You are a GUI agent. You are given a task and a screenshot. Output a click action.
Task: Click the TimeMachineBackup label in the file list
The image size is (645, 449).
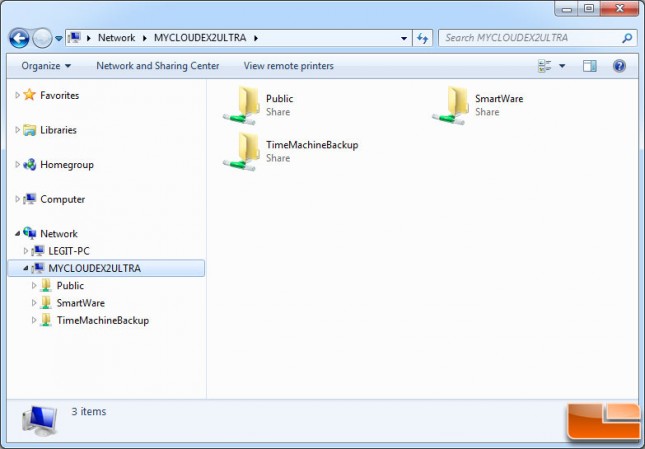312,145
